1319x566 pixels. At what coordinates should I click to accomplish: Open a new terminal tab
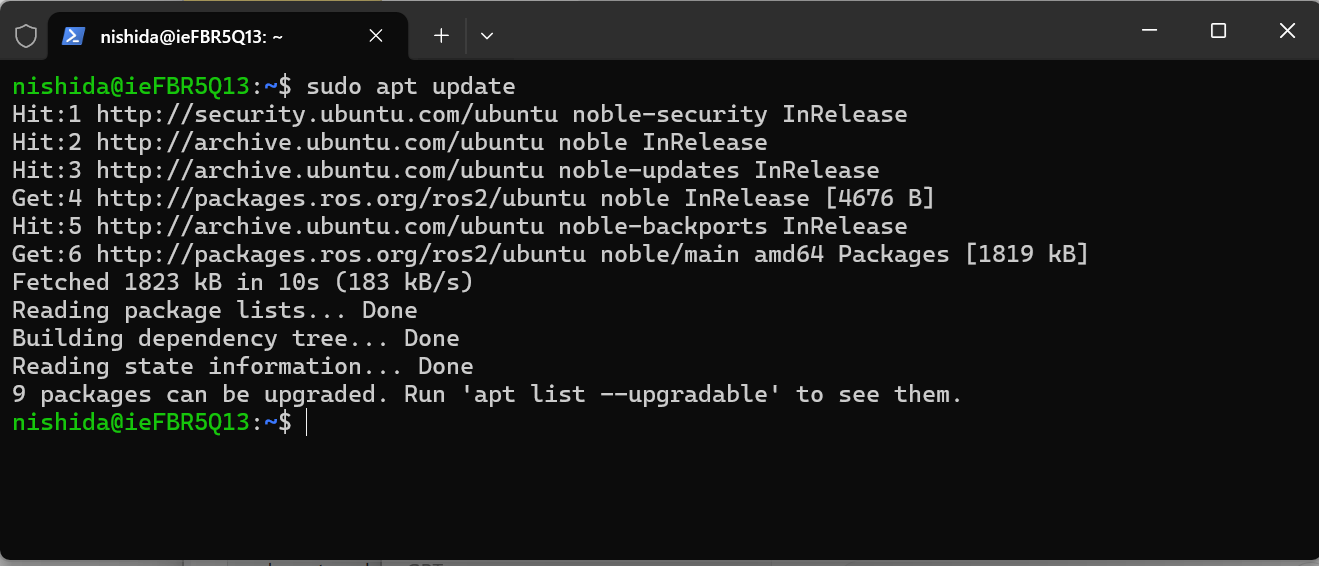[441, 36]
